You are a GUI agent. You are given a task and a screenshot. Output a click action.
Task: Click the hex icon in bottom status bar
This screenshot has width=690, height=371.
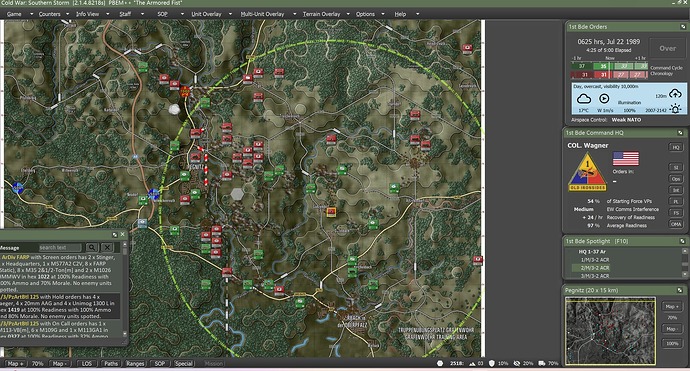(x=440, y=364)
